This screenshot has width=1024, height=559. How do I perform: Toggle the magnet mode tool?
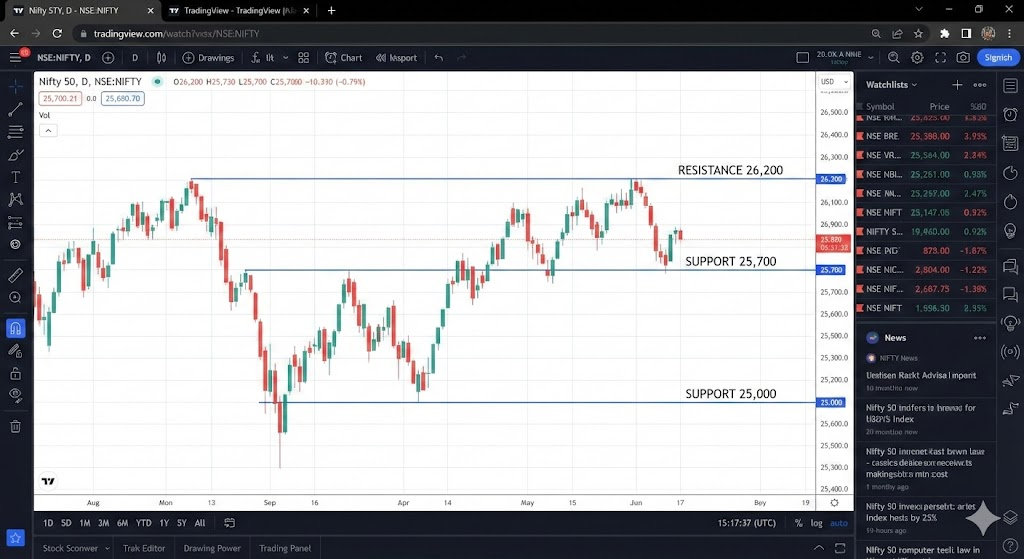(16, 328)
